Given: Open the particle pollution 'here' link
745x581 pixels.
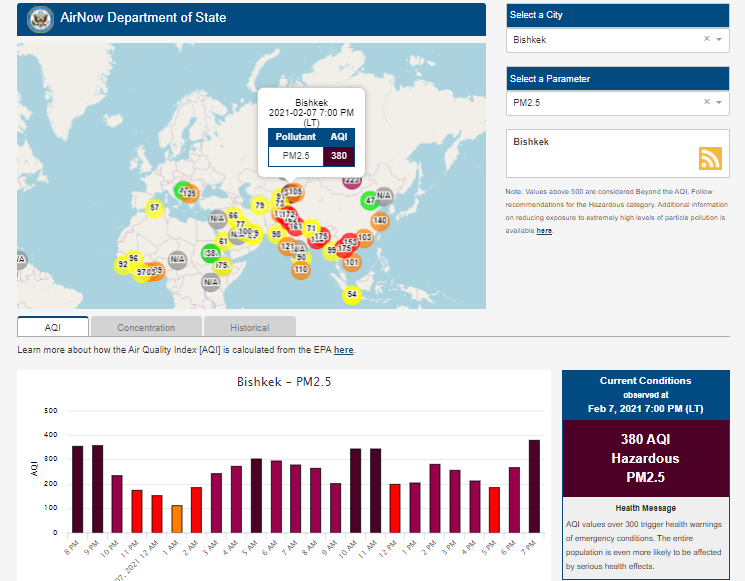Looking at the screenshot, I should pyautogui.click(x=544, y=231).
